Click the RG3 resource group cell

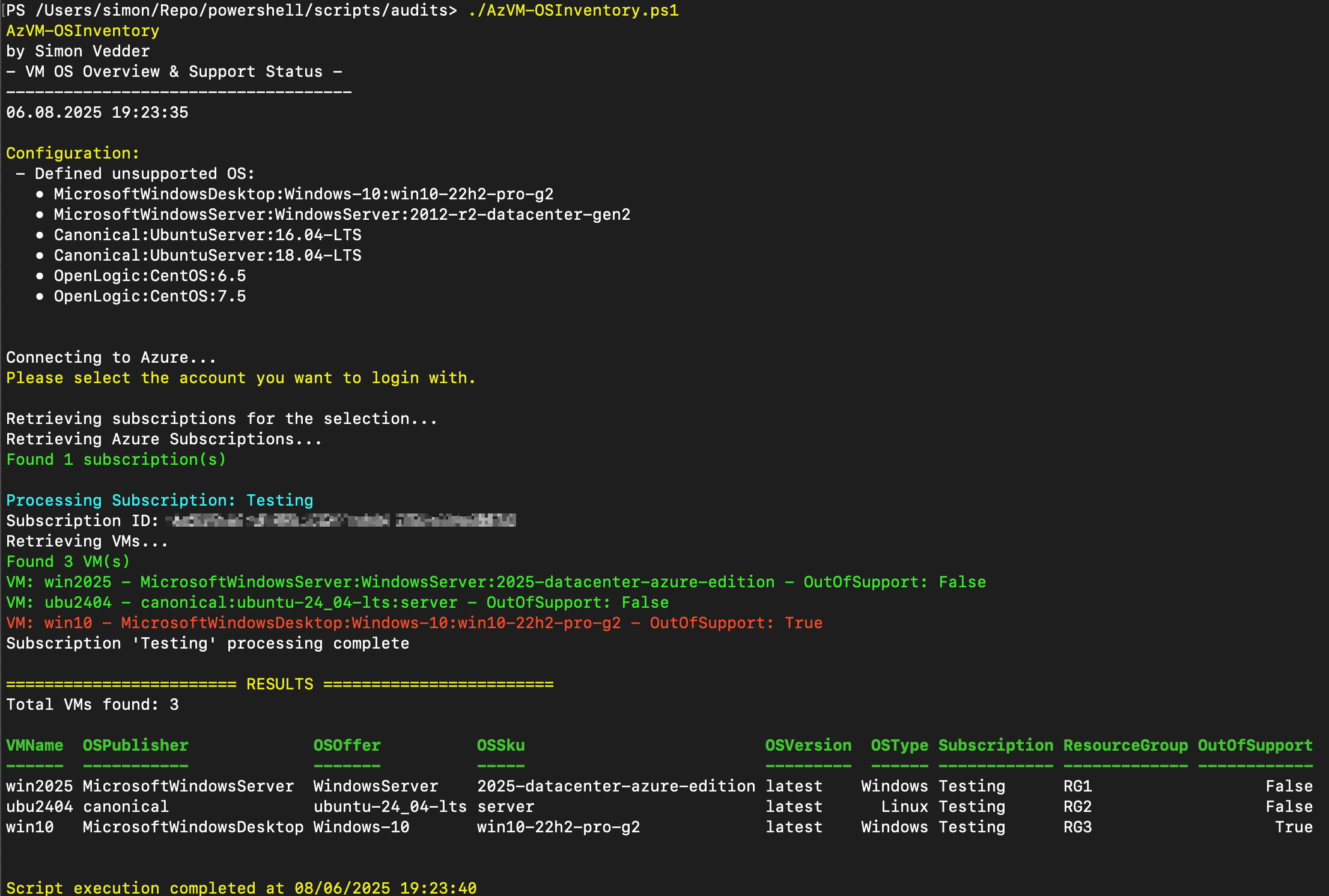pyautogui.click(x=1078, y=827)
